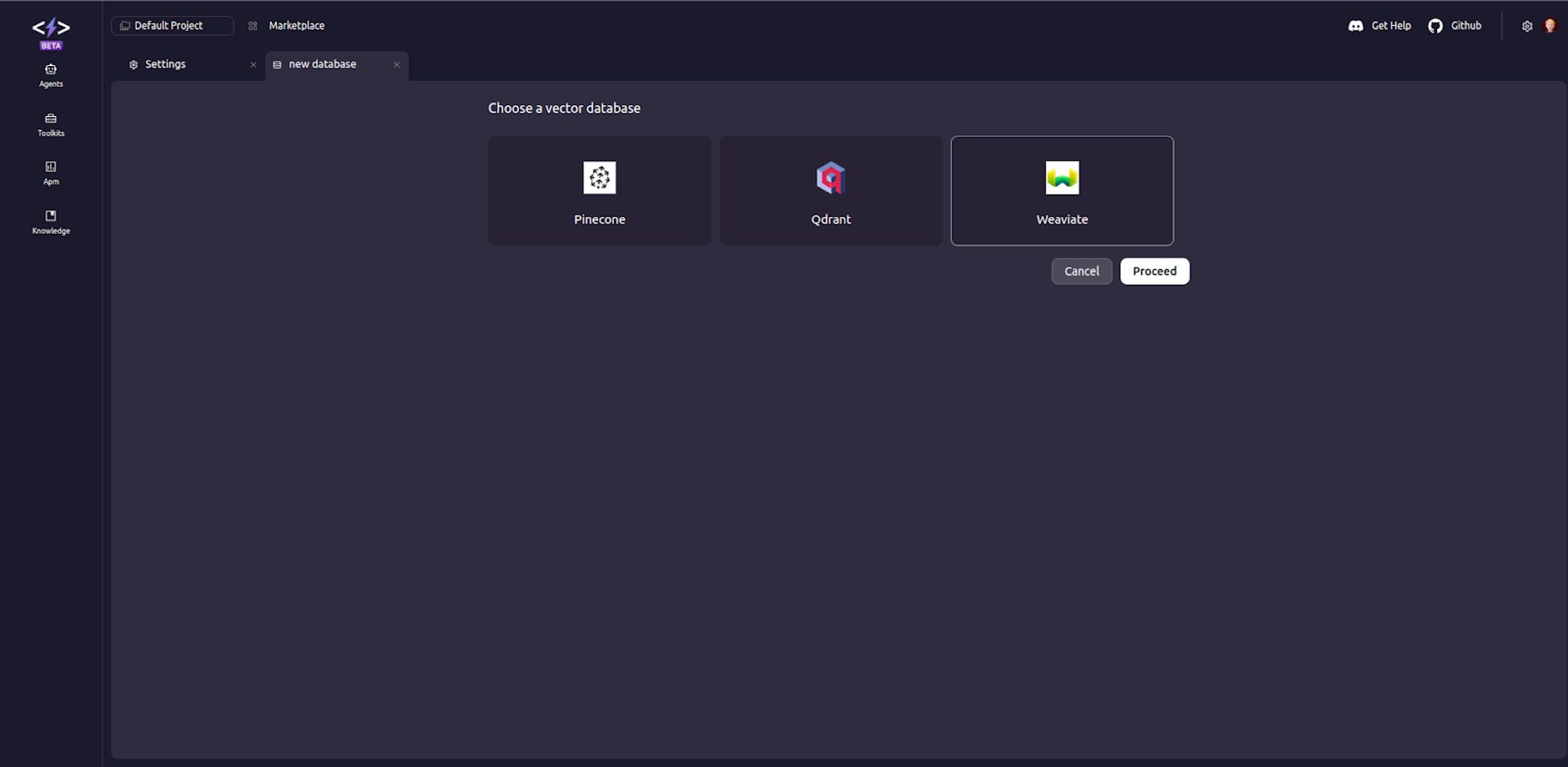The image size is (1568, 767).
Task: Open the Apm sidebar icon
Action: pos(51,173)
